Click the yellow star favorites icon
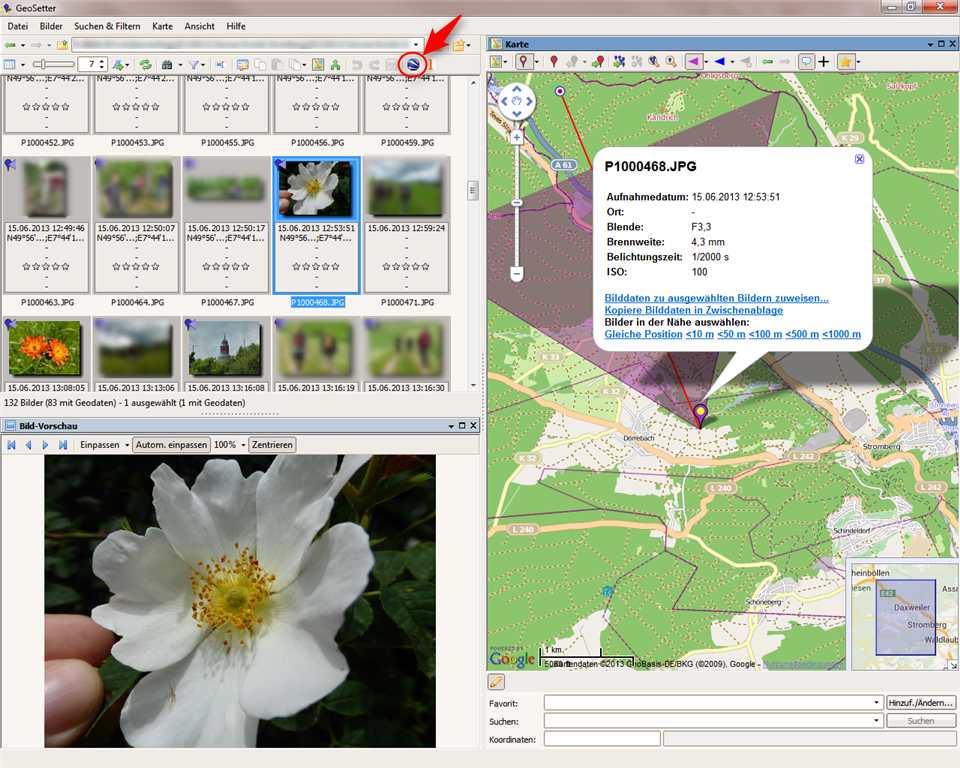This screenshot has width=960, height=768. tap(846, 61)
